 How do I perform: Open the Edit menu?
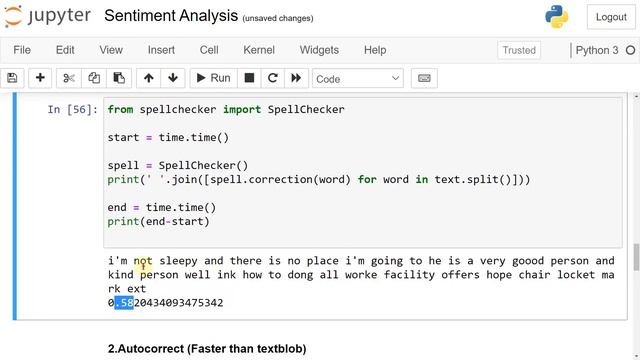65,50
